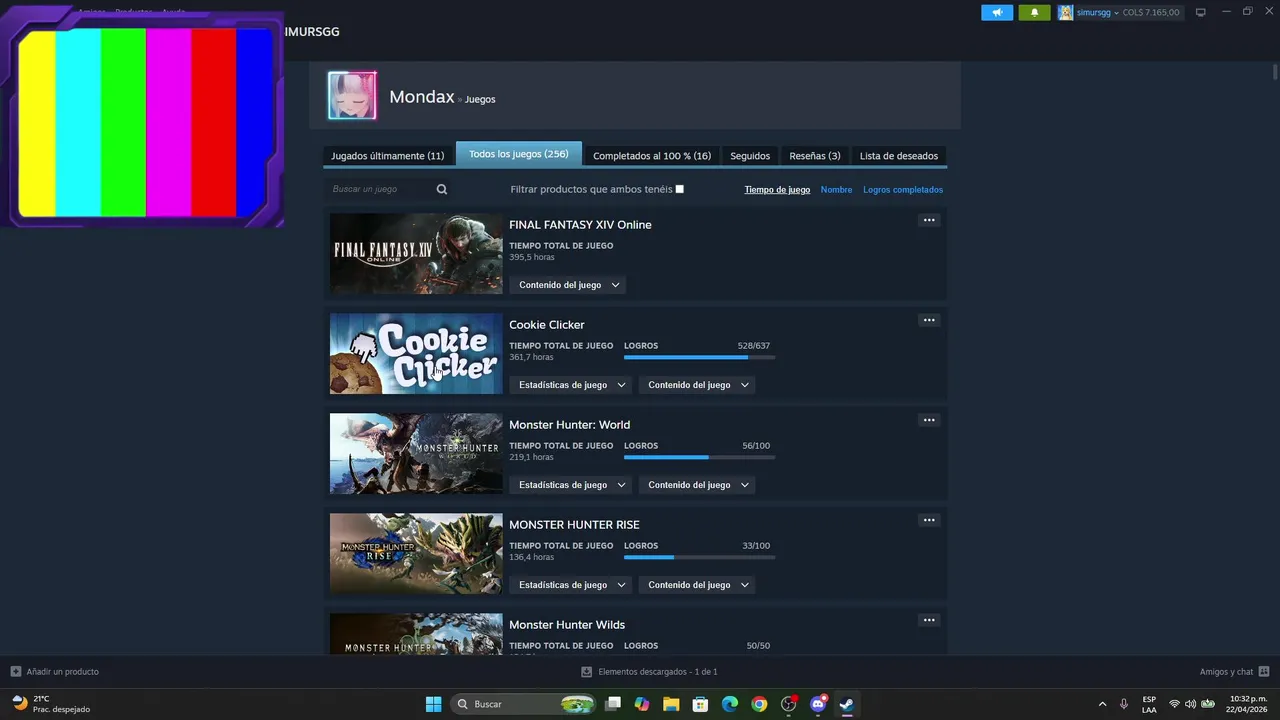This screenshot has width=1280, height=720.
Task: Open Task View on the taskbar
Action: (x=613, y=704)
